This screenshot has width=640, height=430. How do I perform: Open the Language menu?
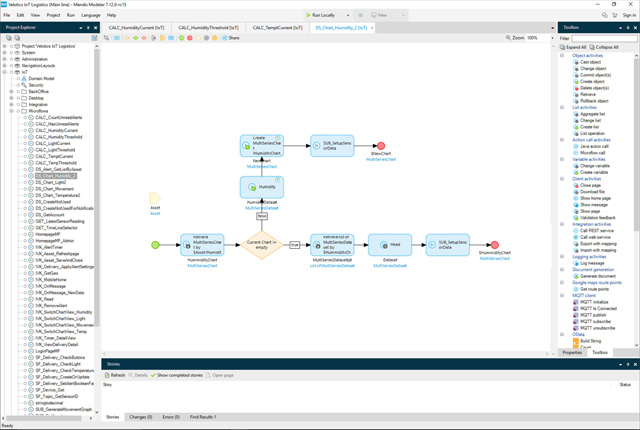coord(91,15)
